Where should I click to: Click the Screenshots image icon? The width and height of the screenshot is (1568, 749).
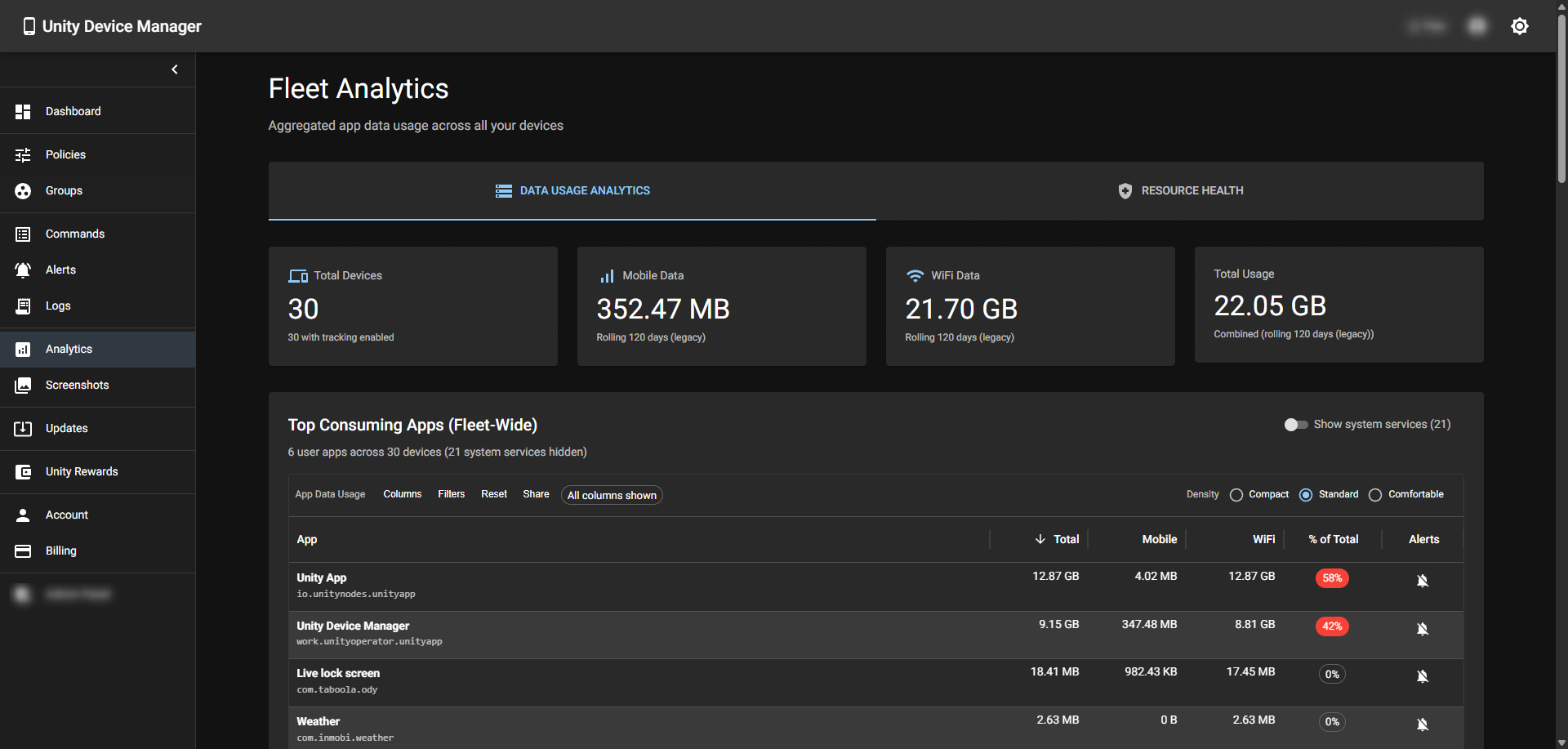[23, 386]
